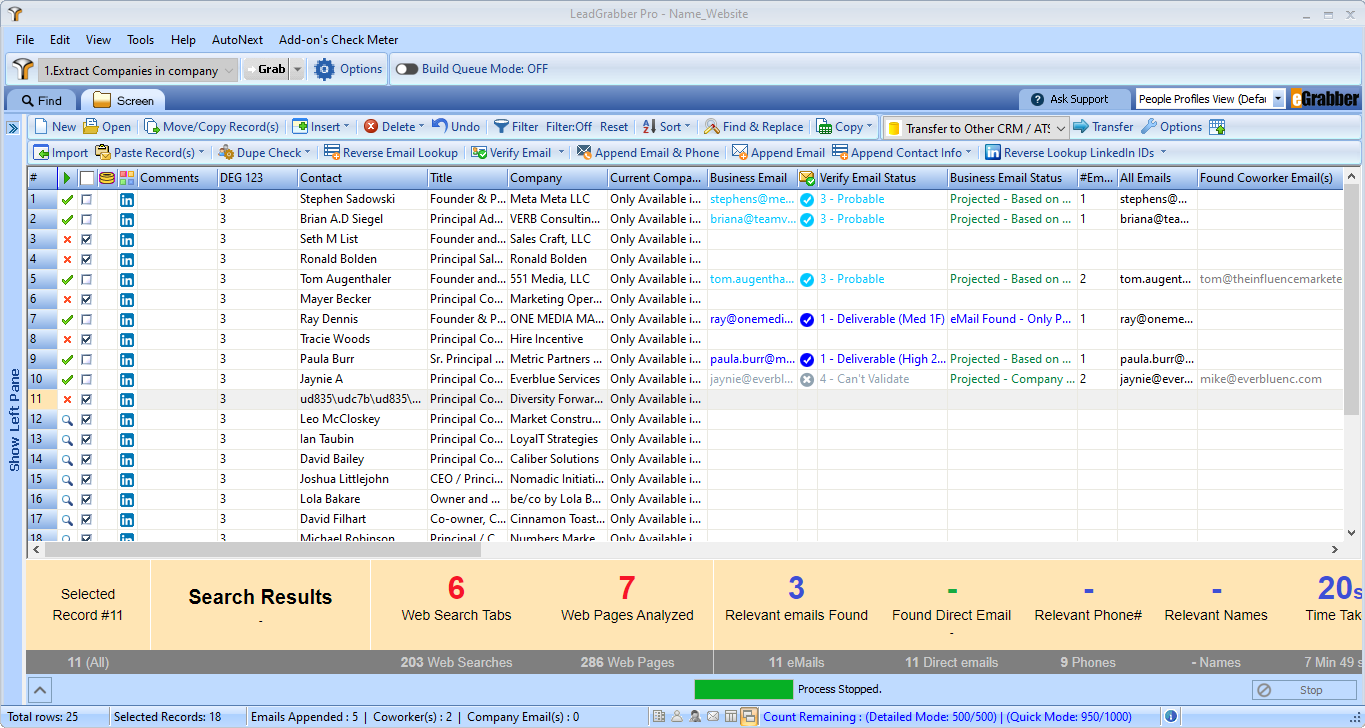Expand the Grab button dropdown arrow
Screen dimensions: 1365x728
click(x=297, y=69)
